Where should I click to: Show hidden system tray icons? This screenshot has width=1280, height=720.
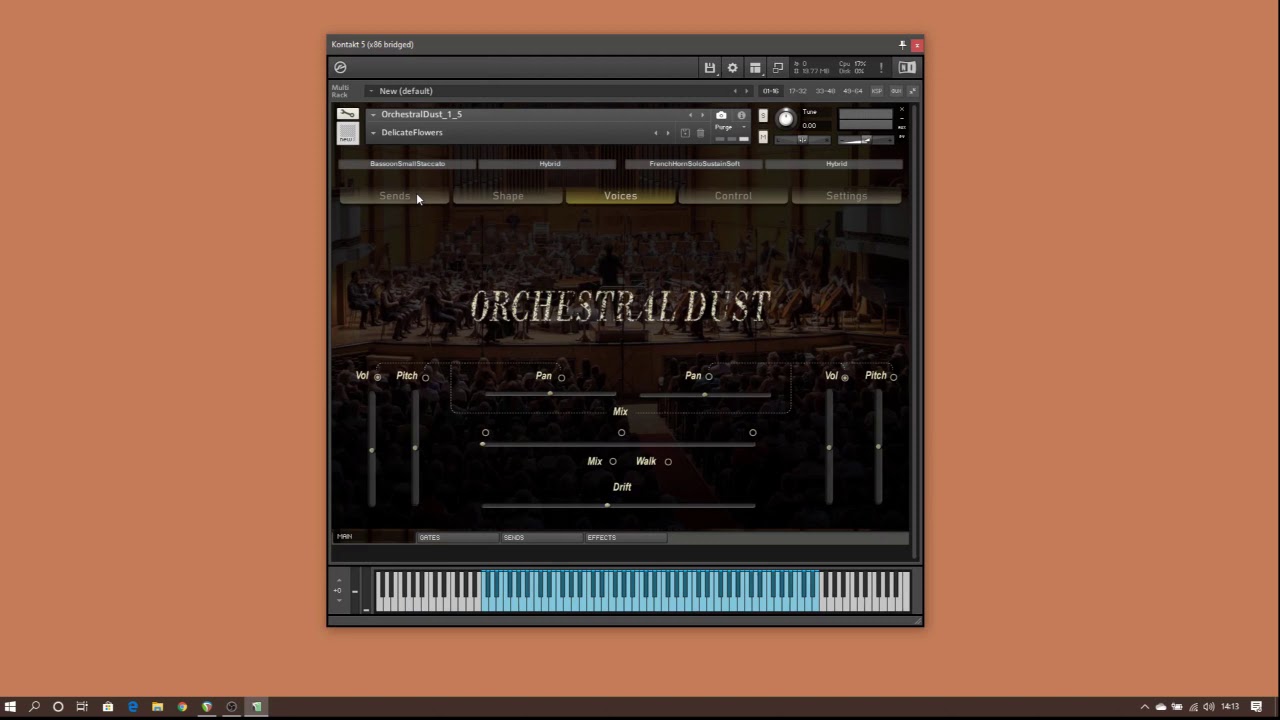click(x=1145, y=707)
